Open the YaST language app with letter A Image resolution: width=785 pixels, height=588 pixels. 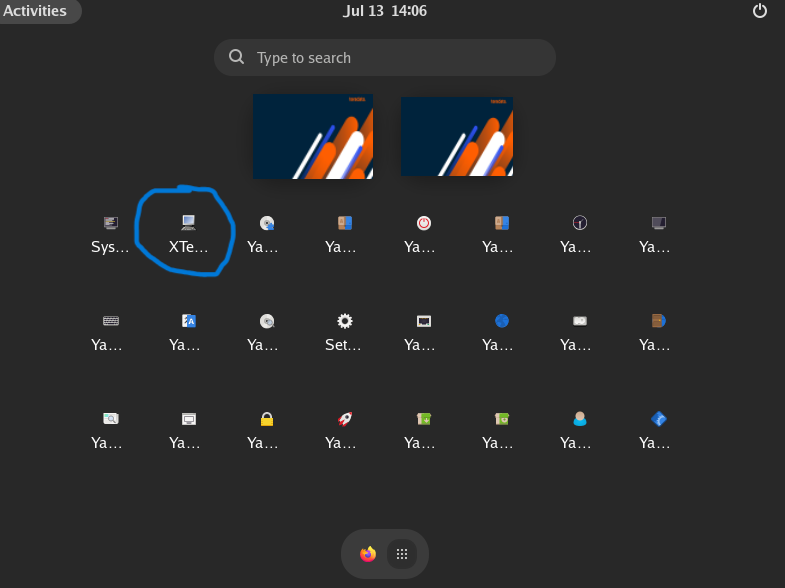click(x=188, y=332)
